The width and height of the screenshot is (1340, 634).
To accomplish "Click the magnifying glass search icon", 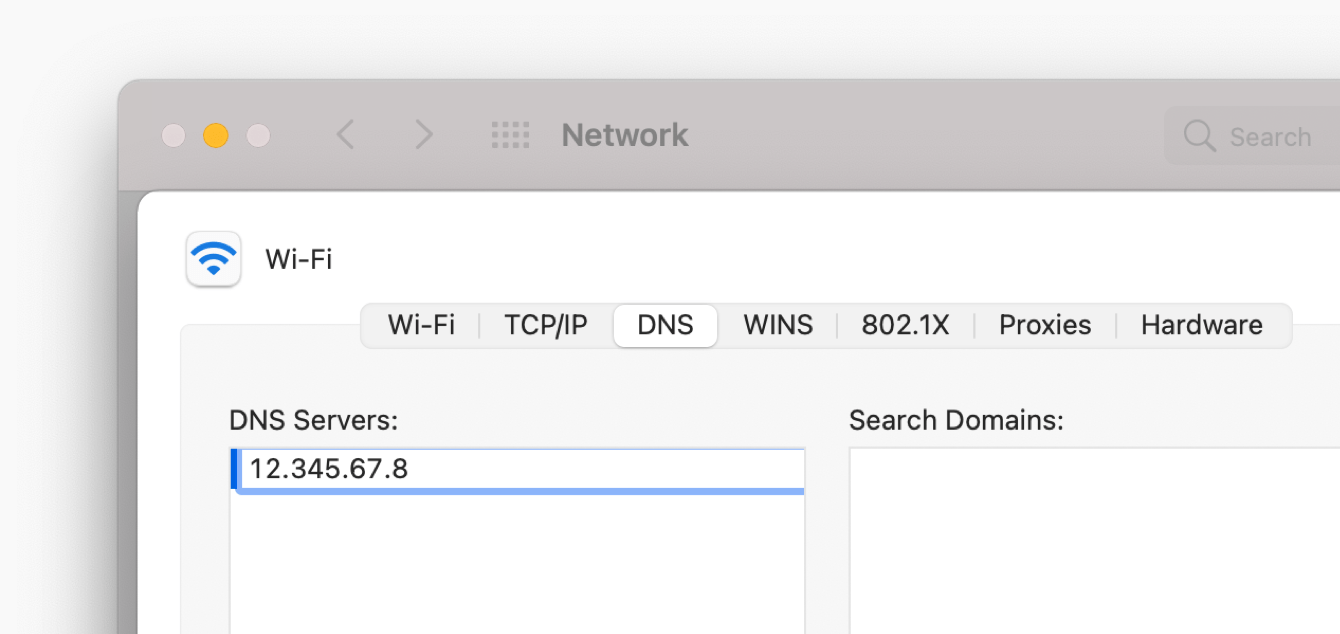I will (1198, 136).
